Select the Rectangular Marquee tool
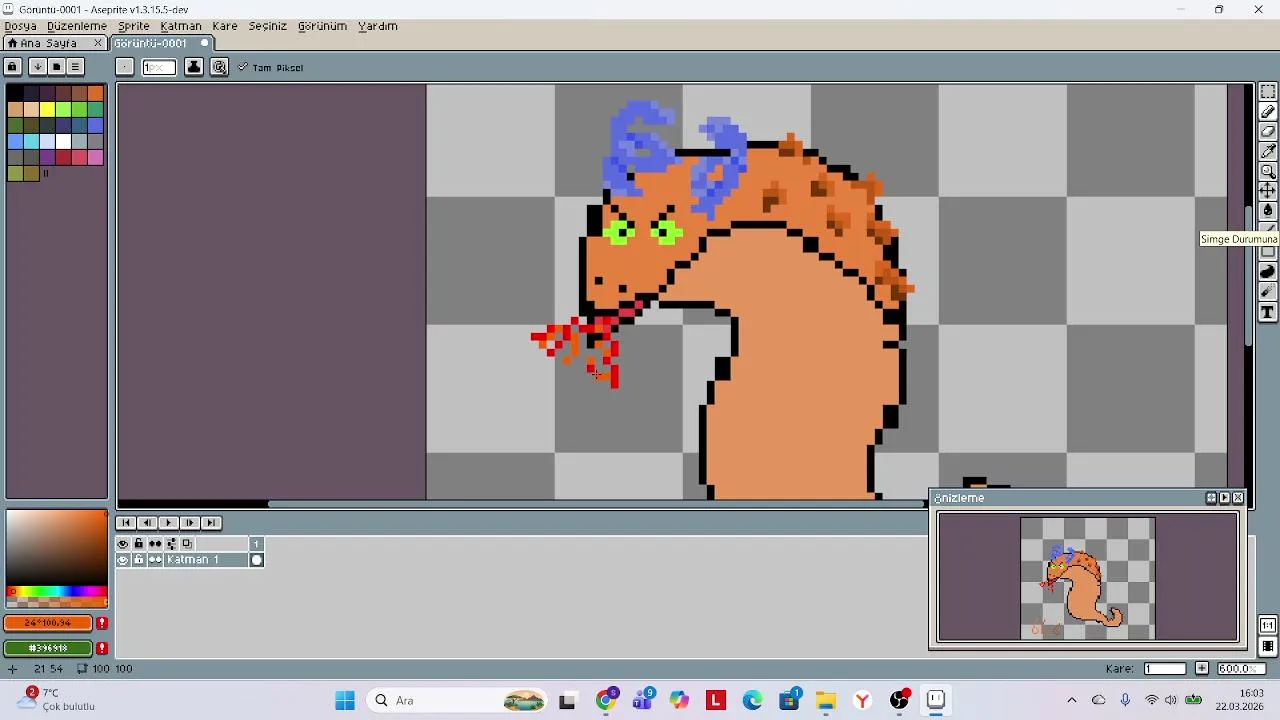Image resolution: width=1280 pixels, height=720 pixels. [x=1268, y=92]
